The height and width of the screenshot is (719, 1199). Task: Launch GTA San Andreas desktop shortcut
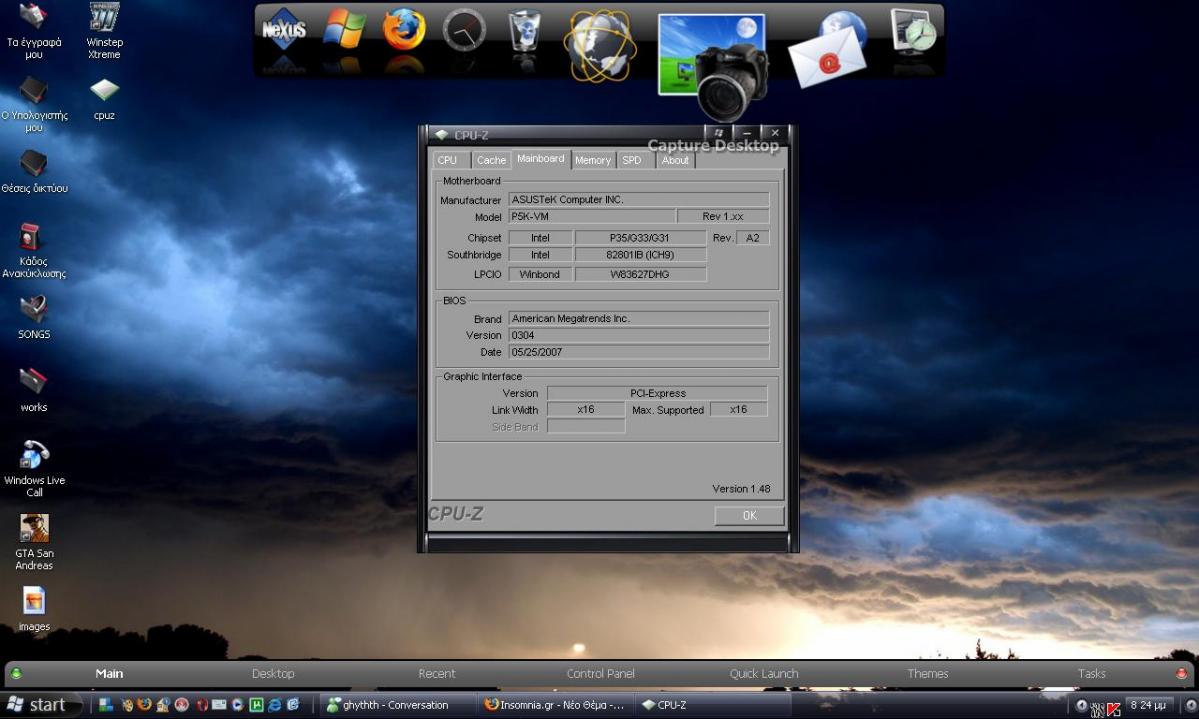(34, 542)
